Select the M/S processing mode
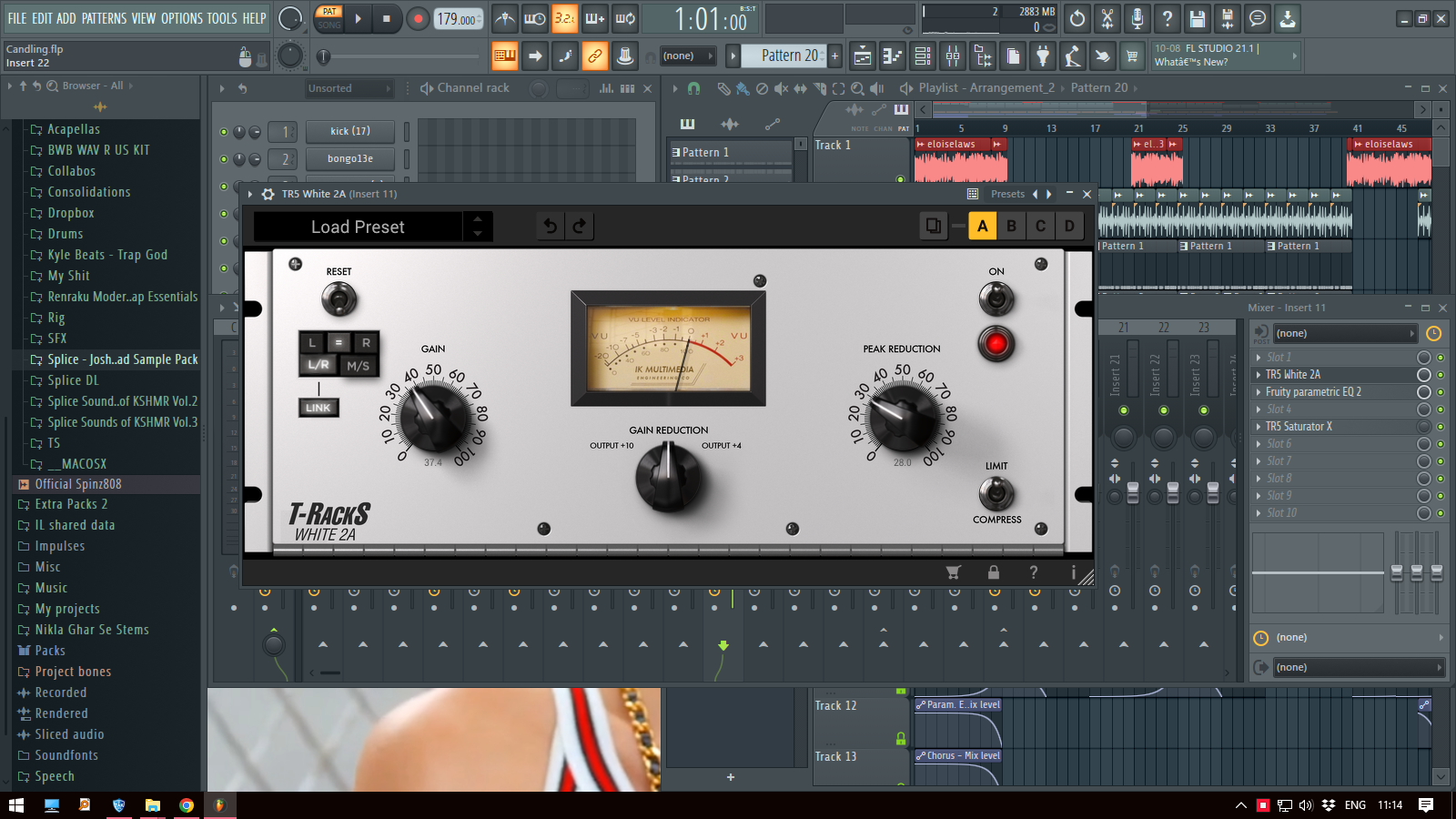 pos(358,366)
